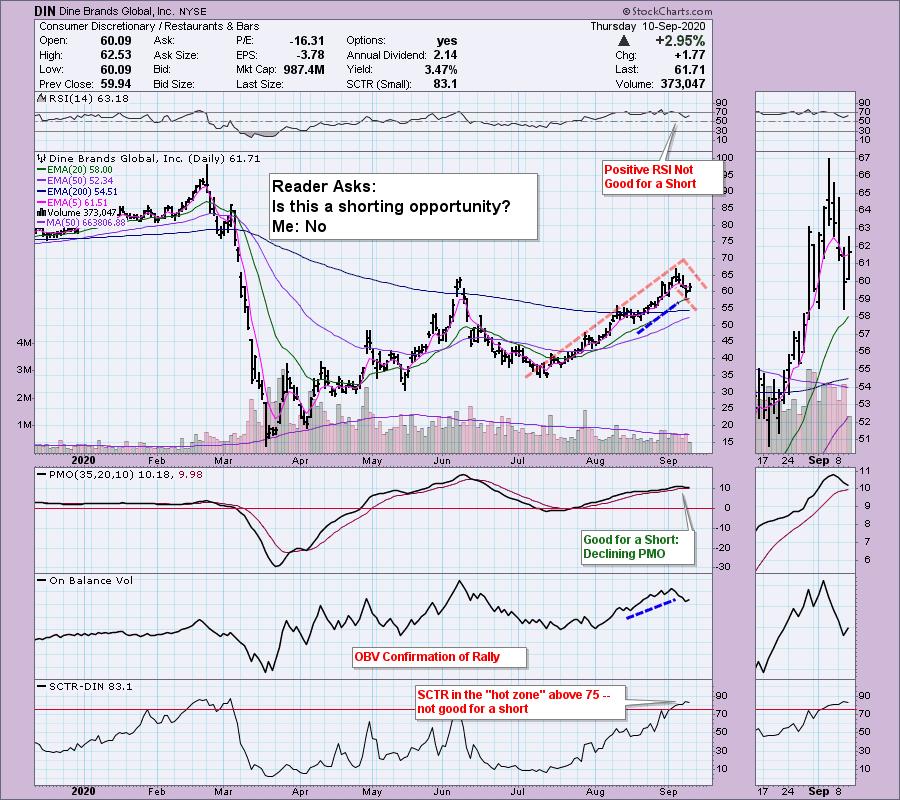Click the "RSI(14) 63.18" indicator label

click(x=89, y=99)
